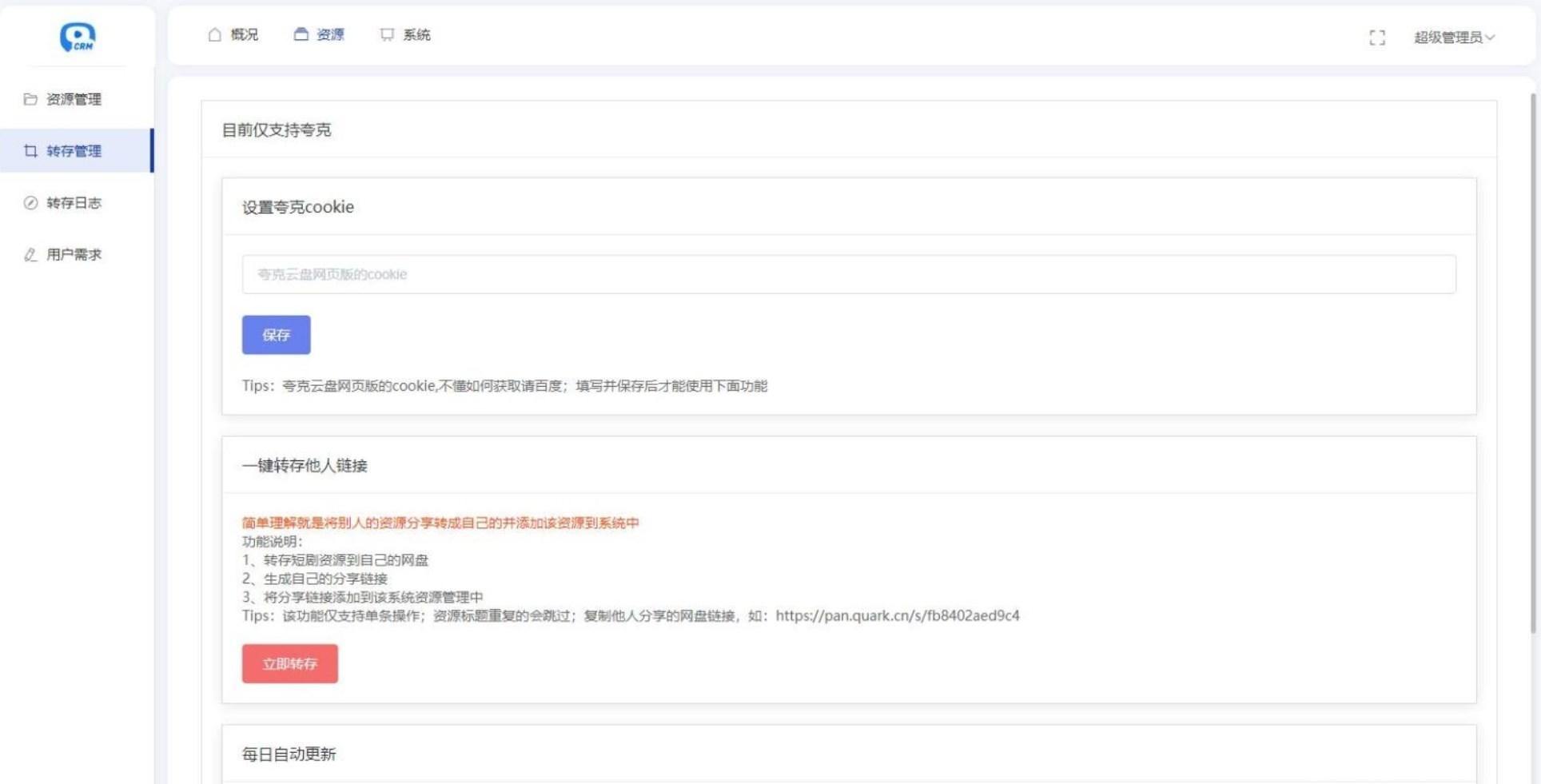Click the blue 保存 button
The height and width of the screenshot is (784, 1541).
coord(277,335)
